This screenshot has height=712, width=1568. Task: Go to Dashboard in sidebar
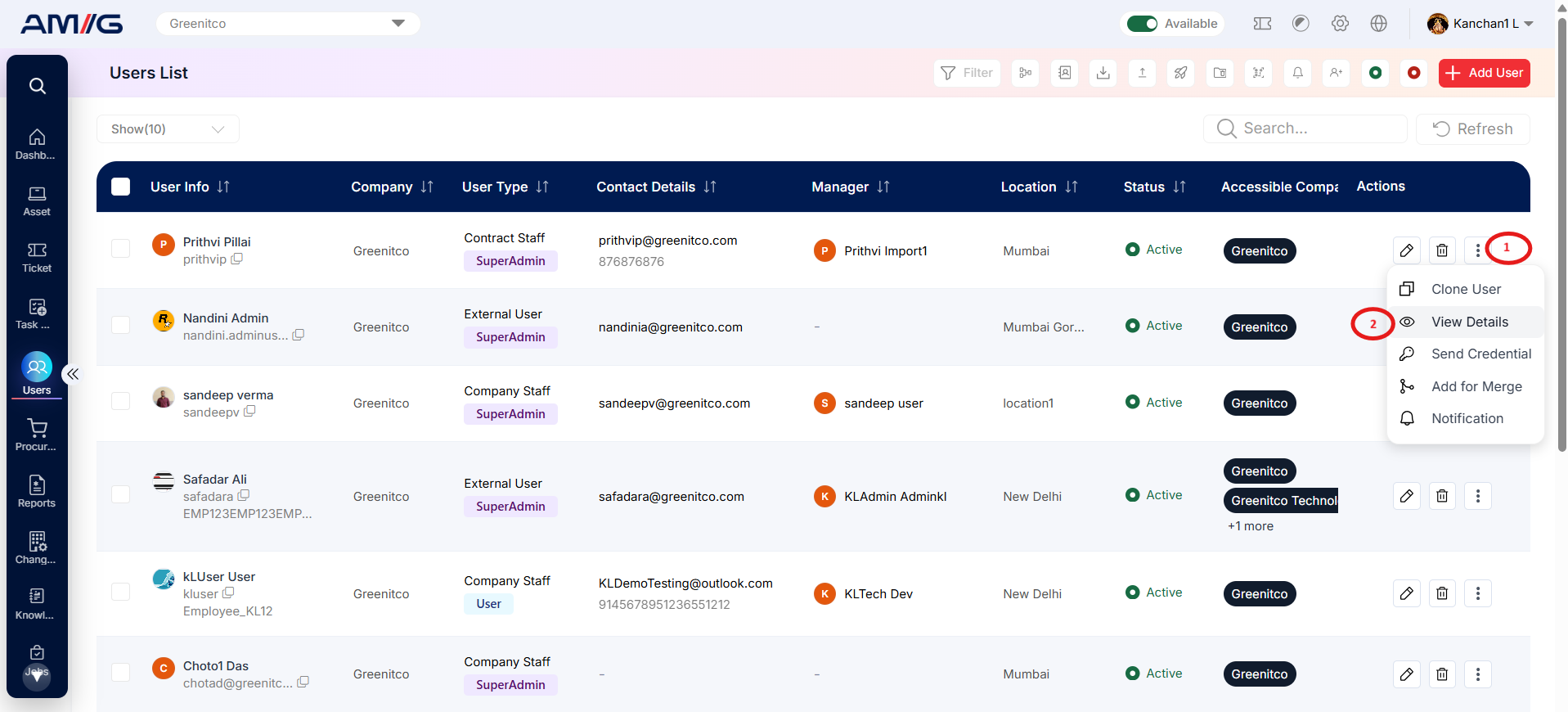pyautogui.click(x=37, y=144)
